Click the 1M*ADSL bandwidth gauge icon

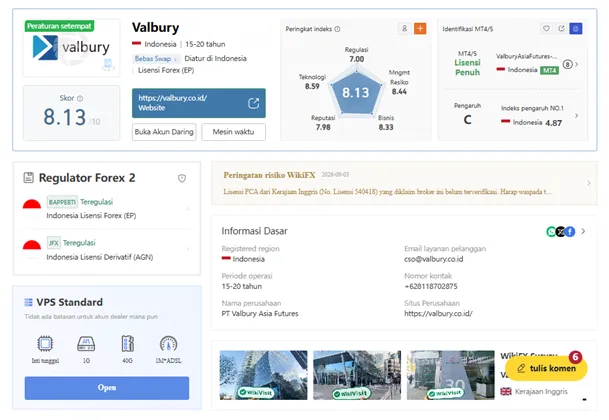(x=169, y=343)
